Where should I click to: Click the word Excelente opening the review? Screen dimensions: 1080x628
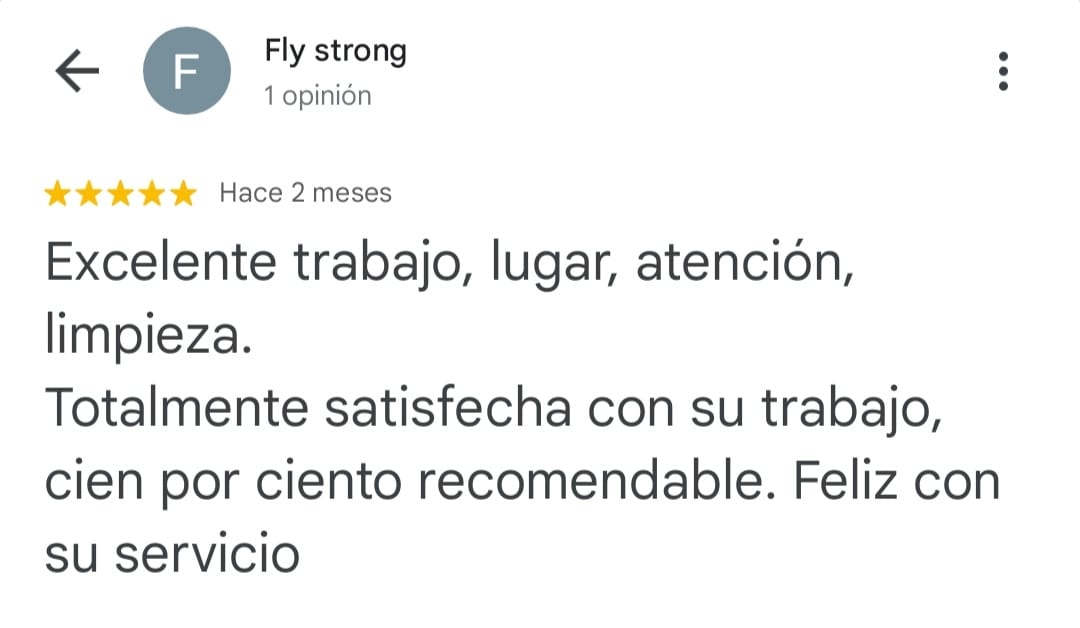(160, 262)
